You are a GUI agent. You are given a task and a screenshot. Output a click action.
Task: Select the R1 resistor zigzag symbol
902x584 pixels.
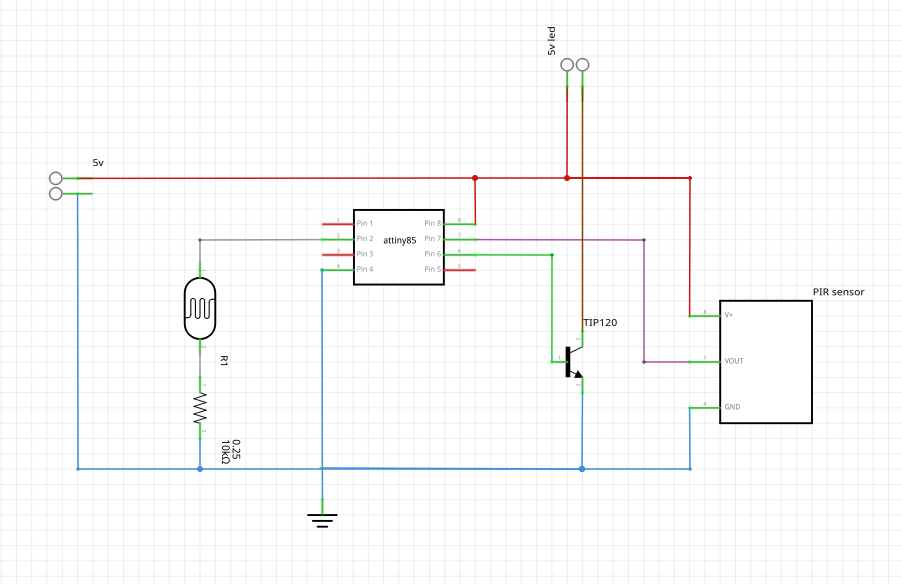click(x=200, y=408)
